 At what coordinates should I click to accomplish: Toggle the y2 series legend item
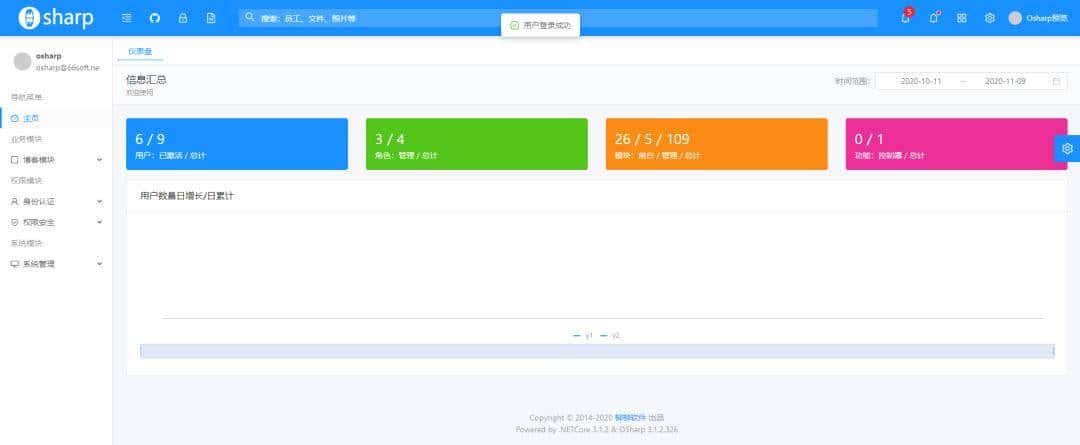(610, 335)
